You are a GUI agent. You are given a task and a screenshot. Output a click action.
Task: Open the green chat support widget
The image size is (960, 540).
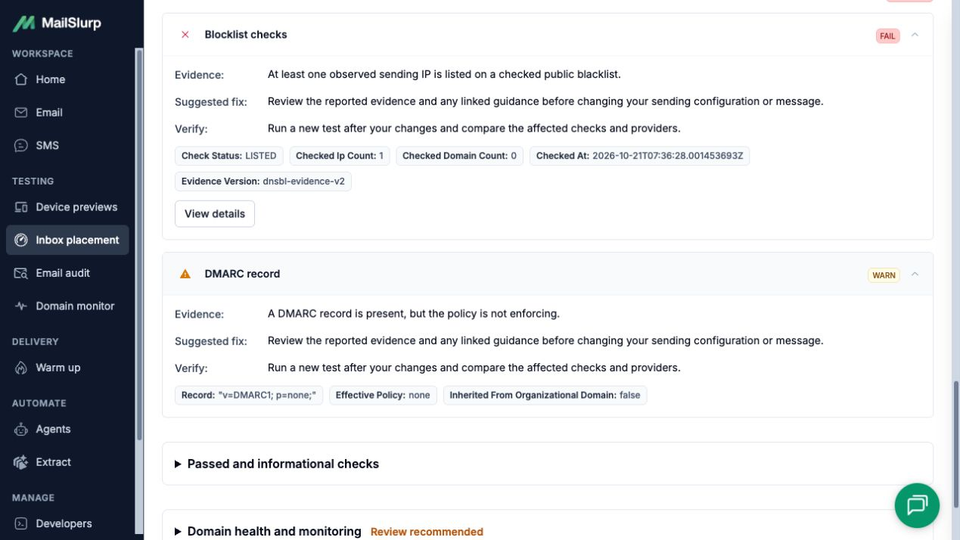917,505
